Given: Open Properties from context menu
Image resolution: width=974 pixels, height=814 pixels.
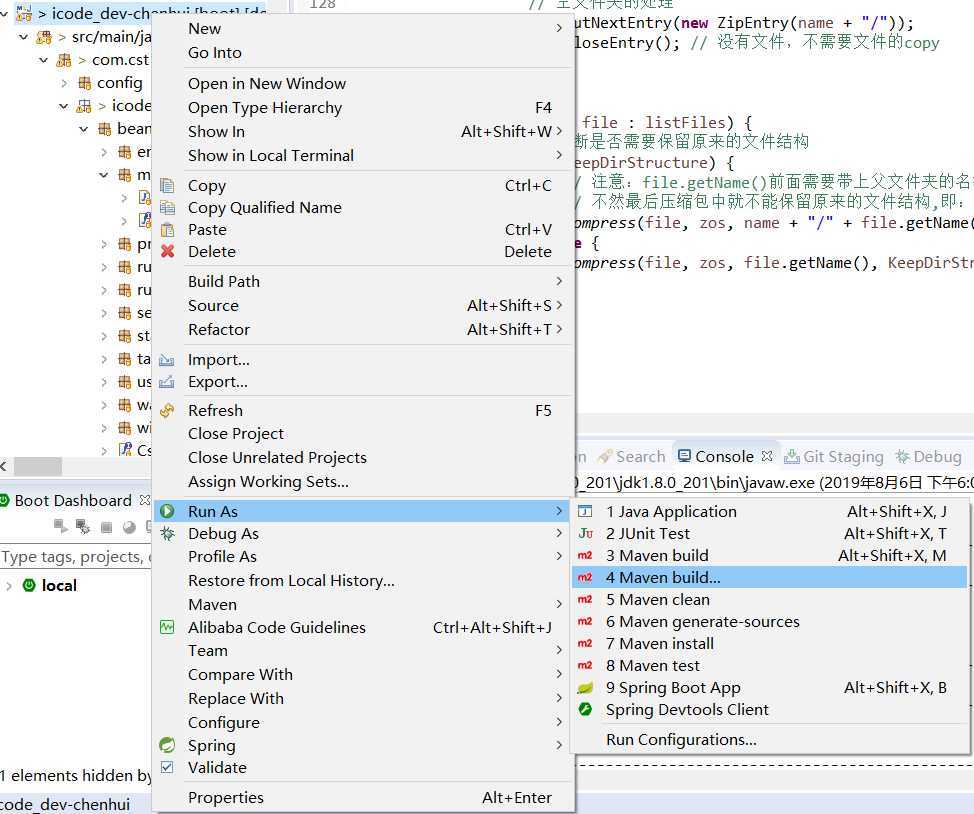Looking at the screenshot, I should pos(363,797).
